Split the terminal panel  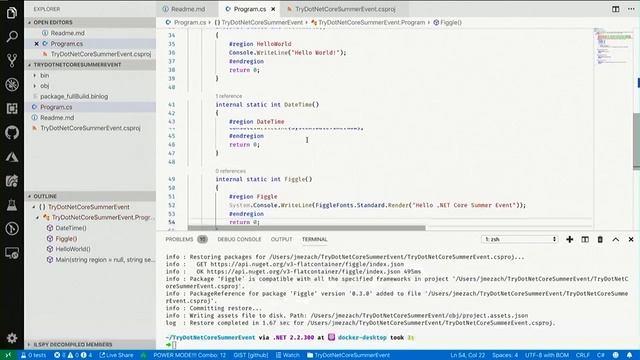[x=585, y=239]
